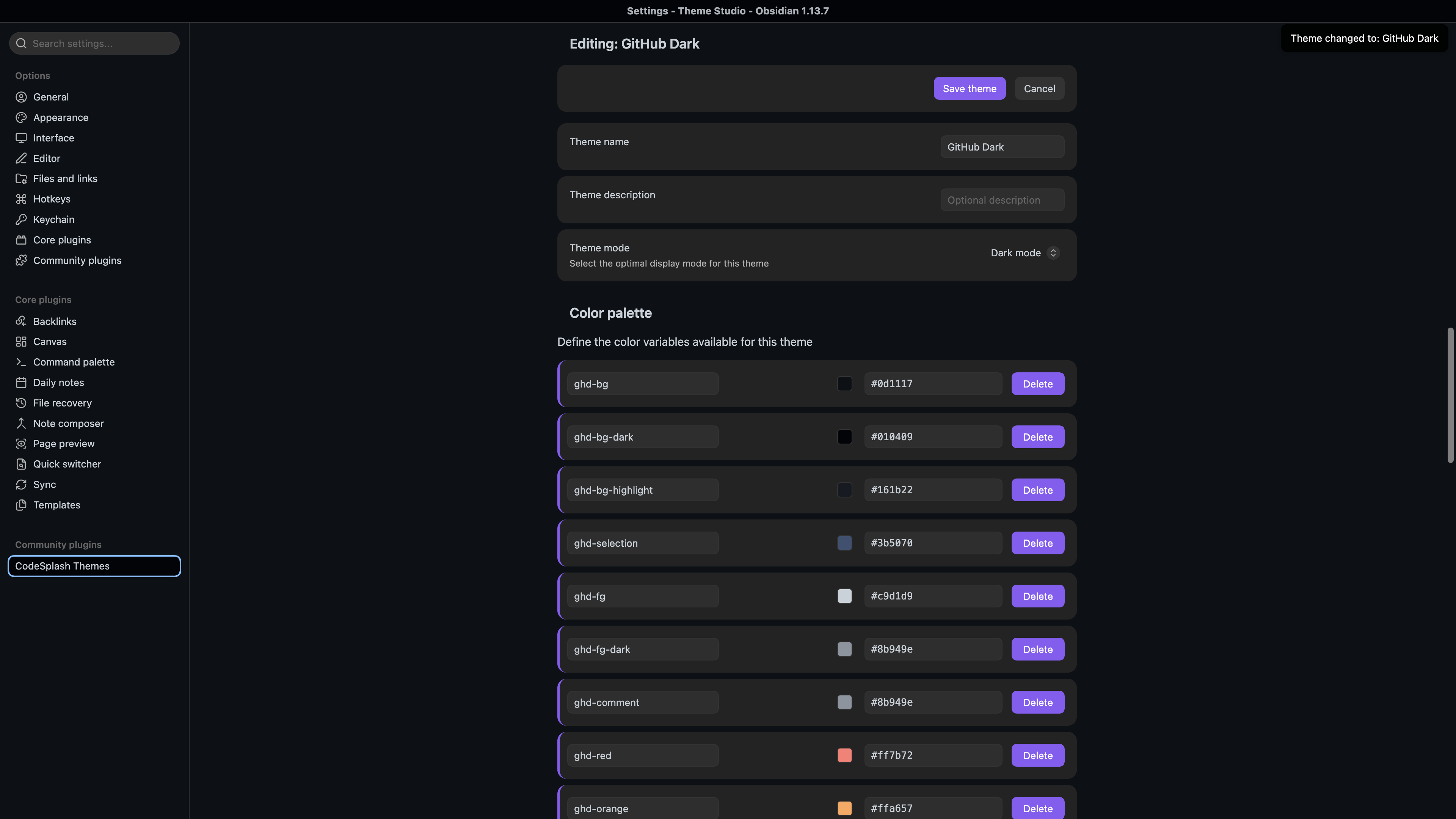Open the Theme mode Dark mode dropdown
1456x819 pixels.
[x=1024, y=253]
